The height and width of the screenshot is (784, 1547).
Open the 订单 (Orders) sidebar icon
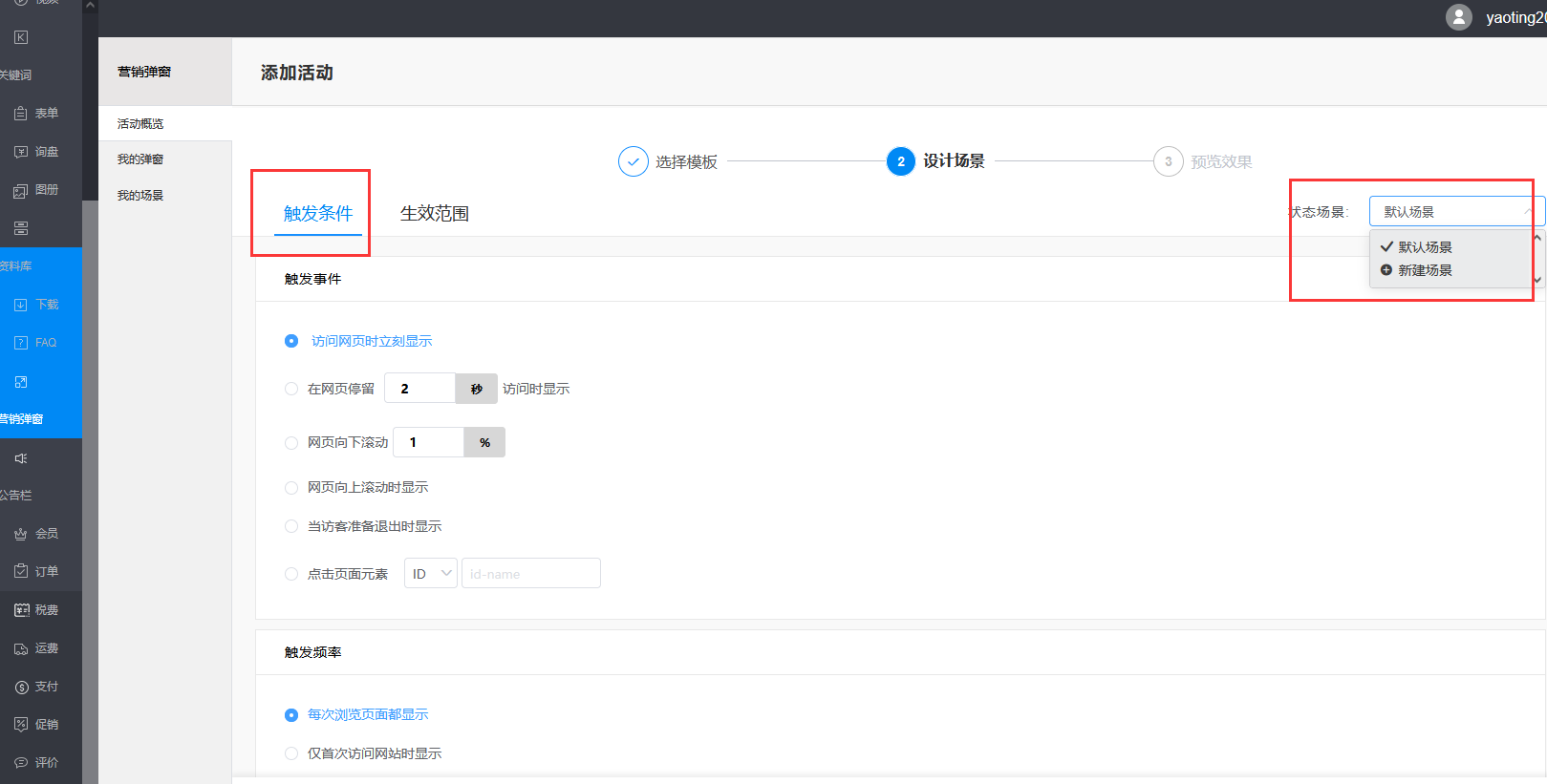(x=21, y=571)
